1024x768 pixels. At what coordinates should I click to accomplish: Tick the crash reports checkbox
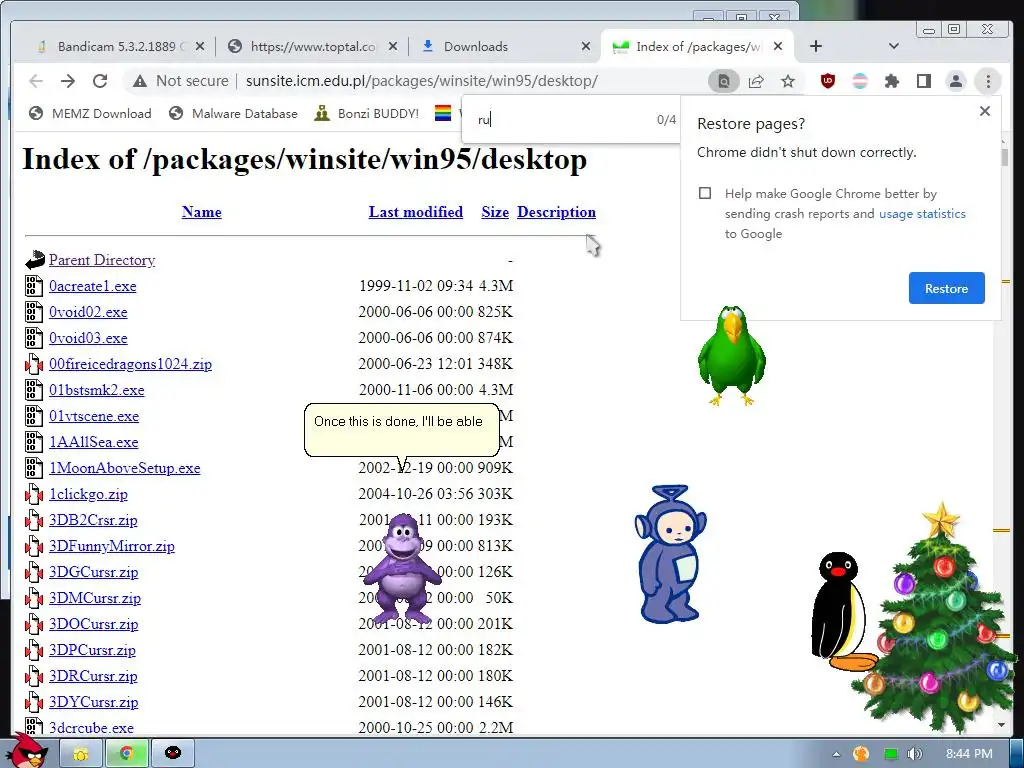coord(705,193)
